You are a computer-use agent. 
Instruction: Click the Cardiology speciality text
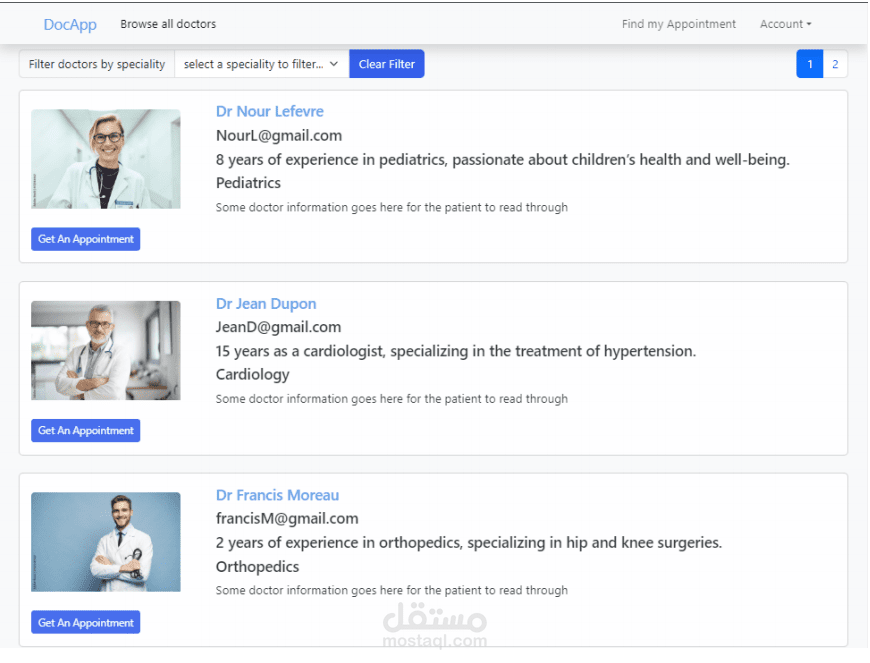pyautogui.click(x=253, y=375)
